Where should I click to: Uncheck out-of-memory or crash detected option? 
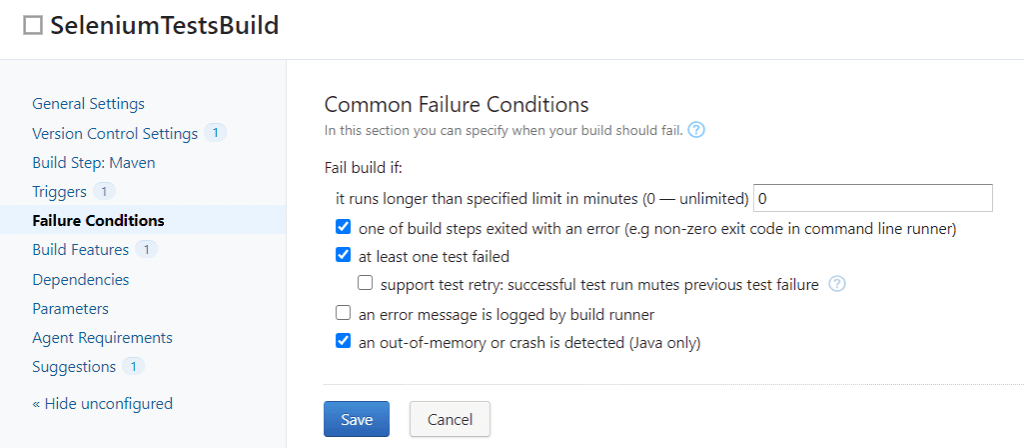pos(343,342)
